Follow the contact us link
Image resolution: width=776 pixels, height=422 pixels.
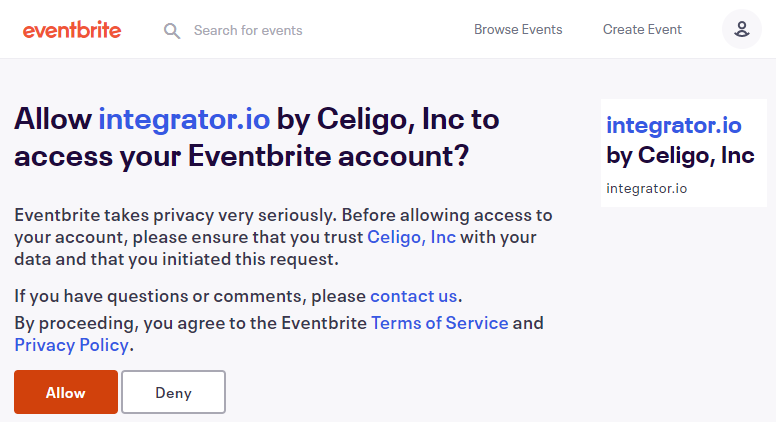coord(414,296)
